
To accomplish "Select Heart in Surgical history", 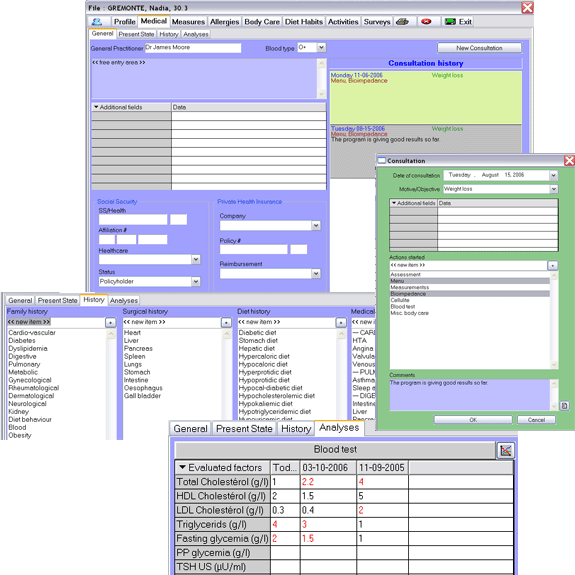I will (x=132, y=333).
